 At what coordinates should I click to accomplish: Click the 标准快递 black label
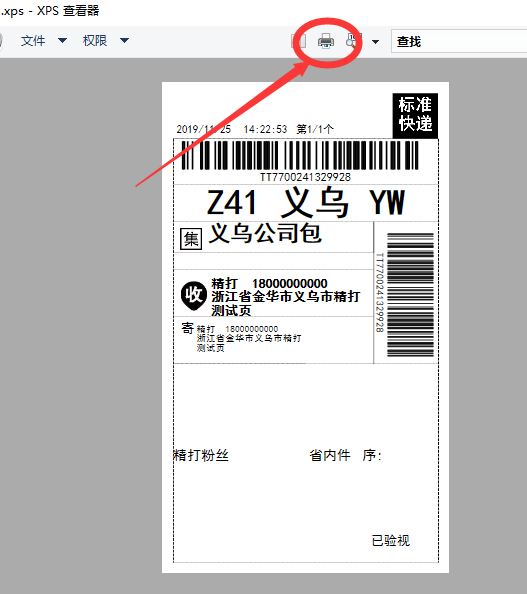pyautogui.click(x=415, y=115)
